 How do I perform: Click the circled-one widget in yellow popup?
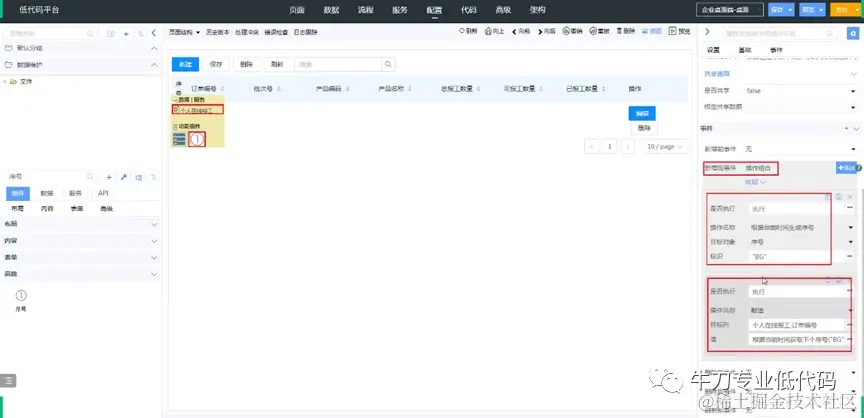click(x=197, y=139)
